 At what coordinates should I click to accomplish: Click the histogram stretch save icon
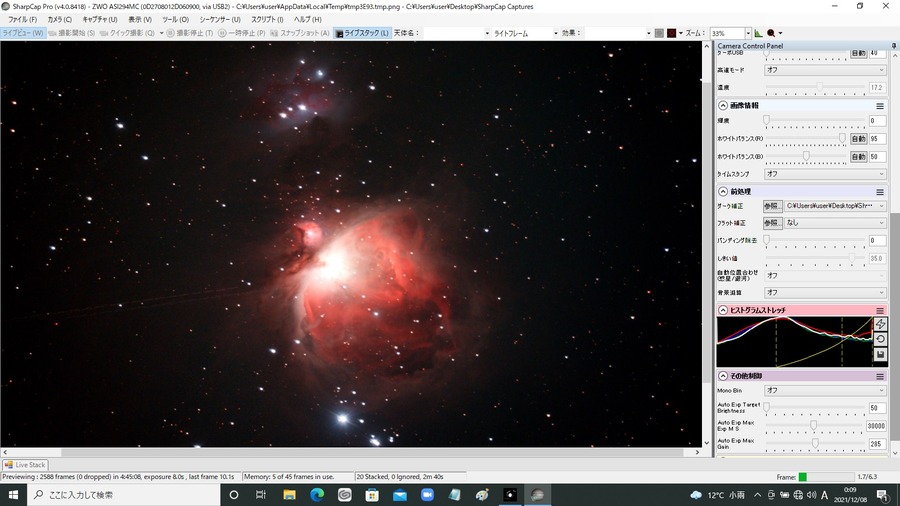click(880, 355)
